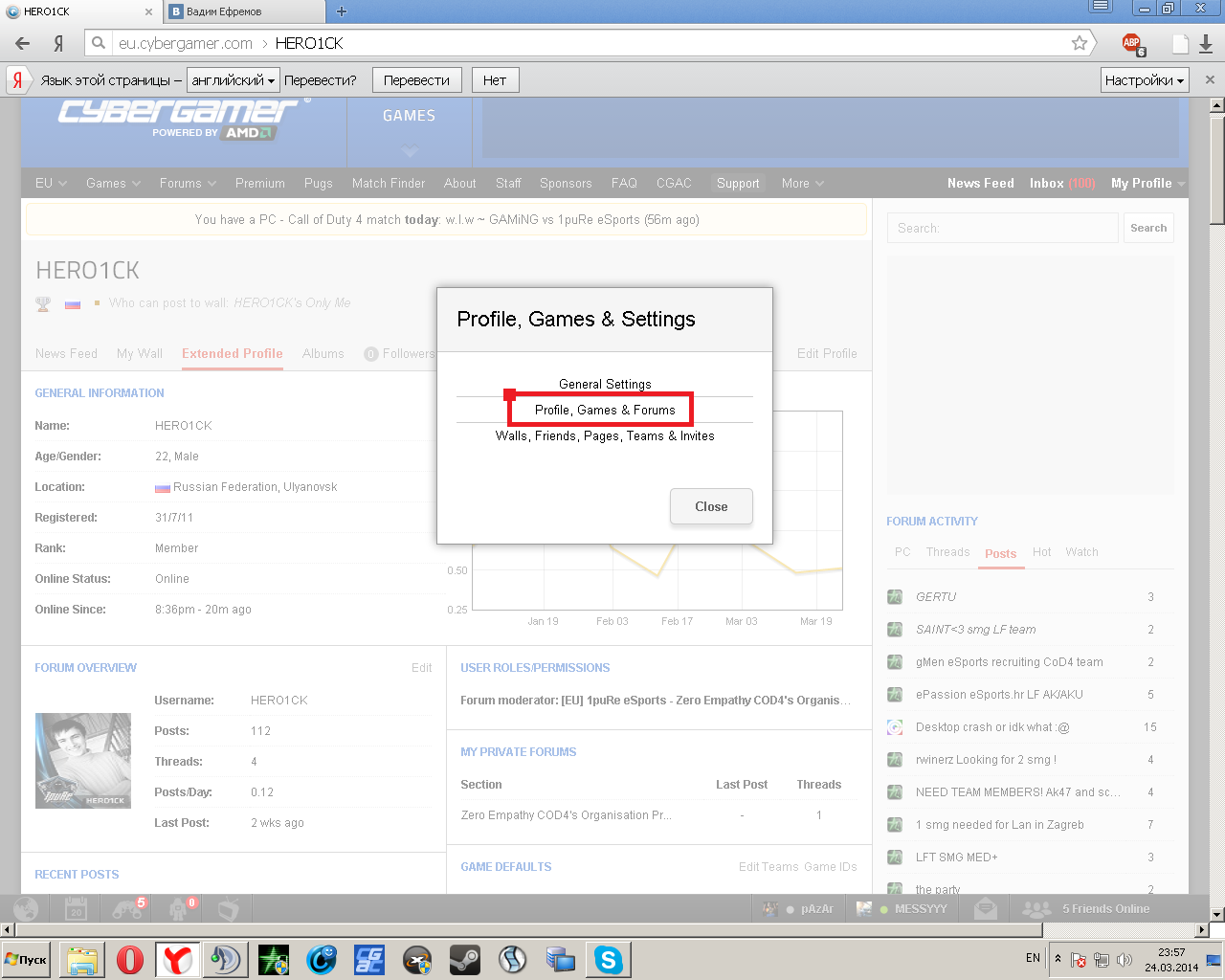The height and width of the screenshot is (980, 1225).
Task: Open the Hot forum activity tab
Action: point(1041,552)
